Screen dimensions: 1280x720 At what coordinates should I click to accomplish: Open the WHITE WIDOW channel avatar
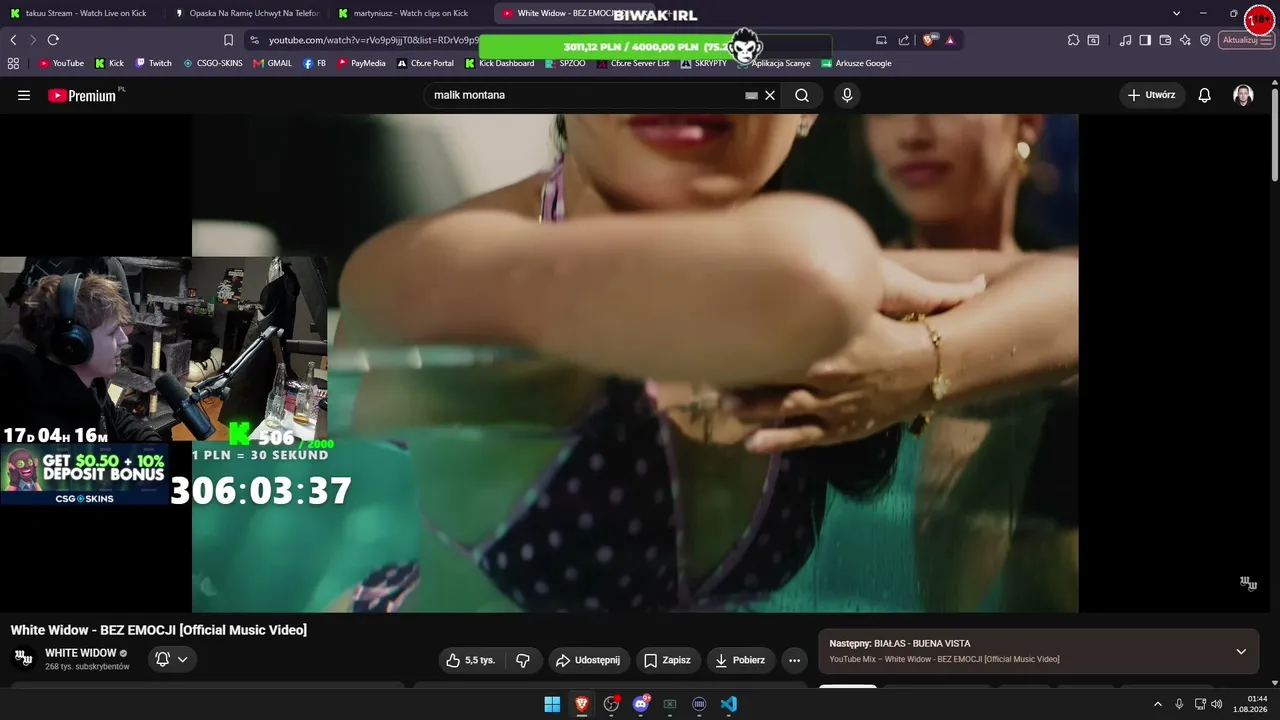[x=23, y=658]
